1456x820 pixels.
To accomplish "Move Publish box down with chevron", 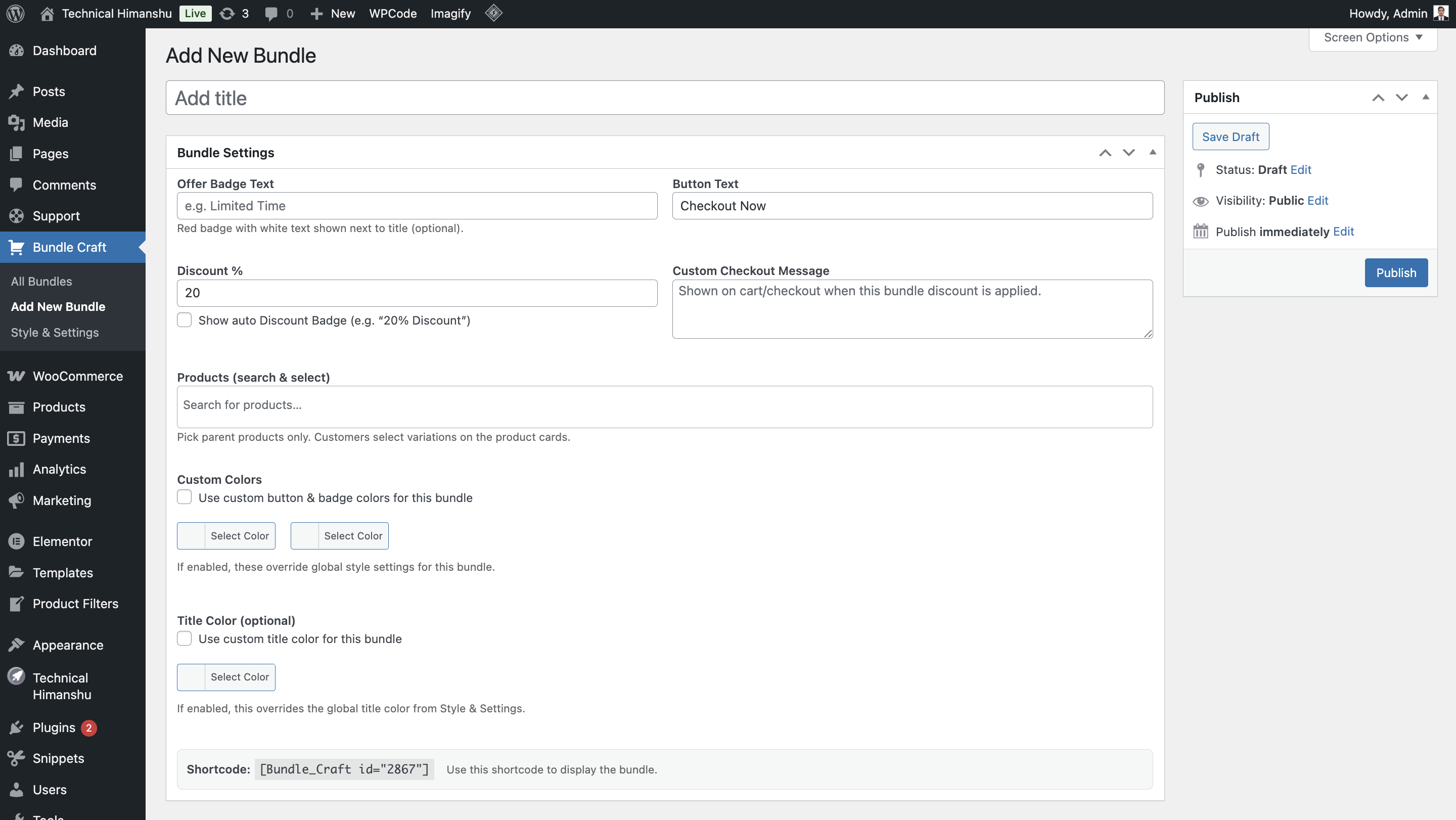I will [1401, 97].
